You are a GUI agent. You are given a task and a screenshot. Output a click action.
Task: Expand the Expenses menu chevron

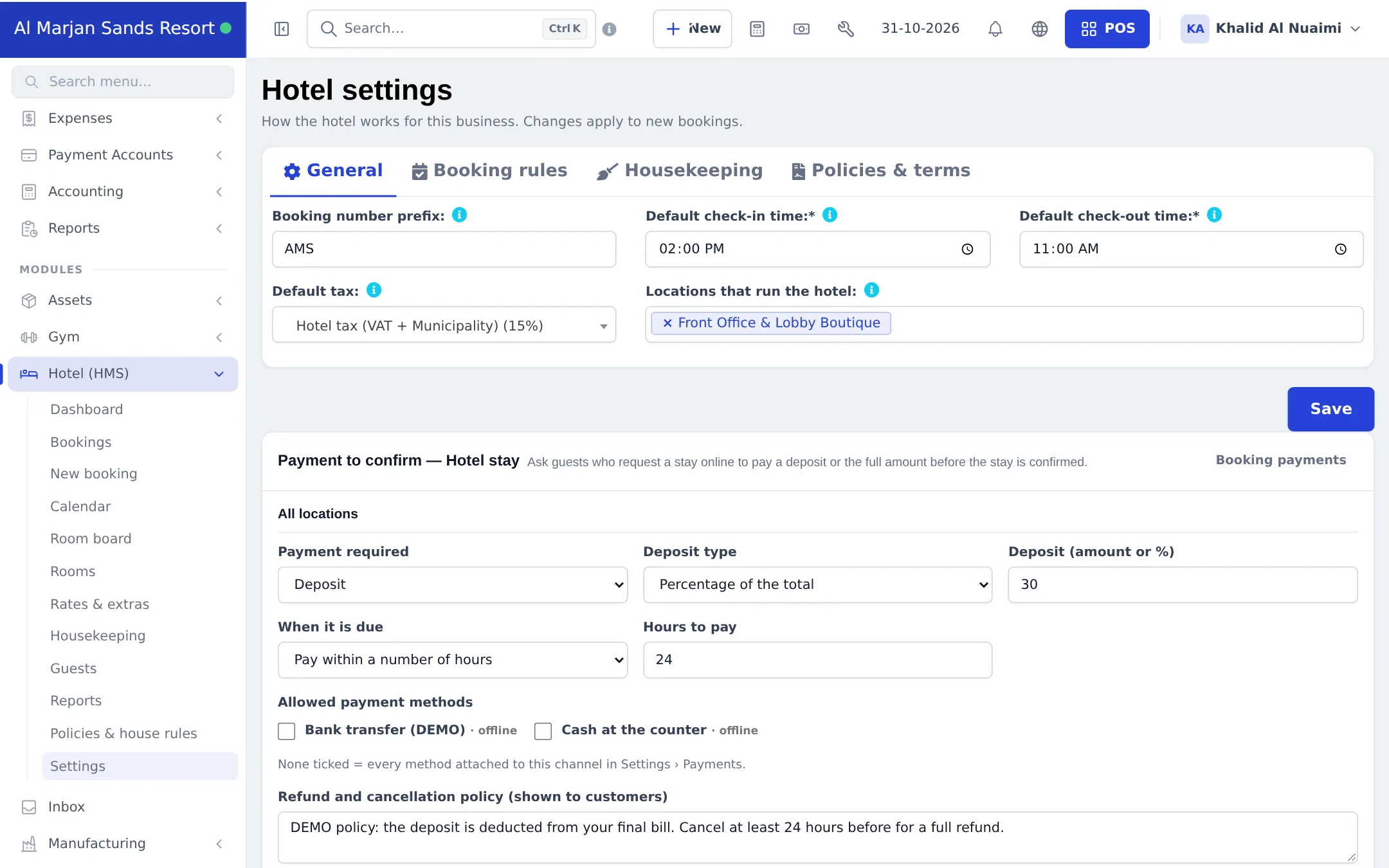pyautogui.click(x=219, y=118)
